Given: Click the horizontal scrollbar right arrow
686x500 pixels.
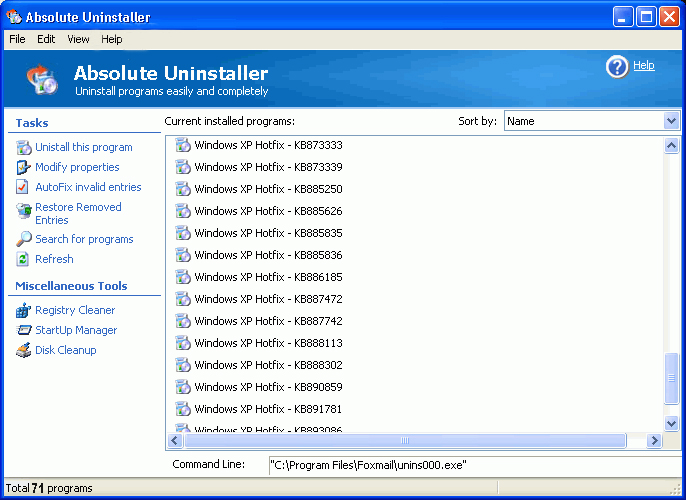Looking at the screenshot, I should pyautogui.click(x=653, y=440).
